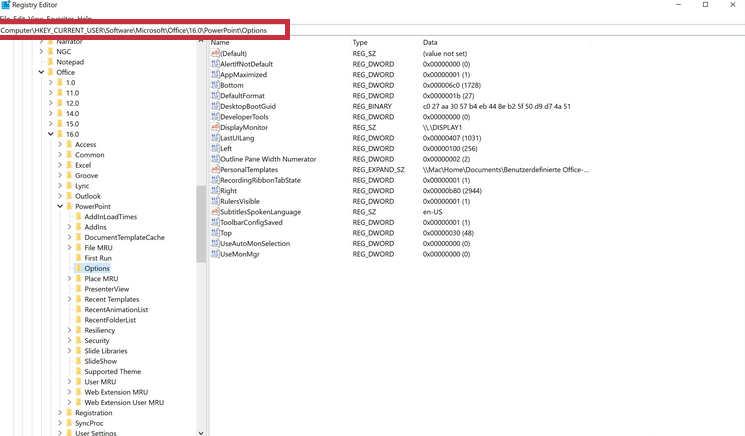The image size is (745, 436).
Task: Click the PersonalTemplates value icon
Action: [215, 170]
